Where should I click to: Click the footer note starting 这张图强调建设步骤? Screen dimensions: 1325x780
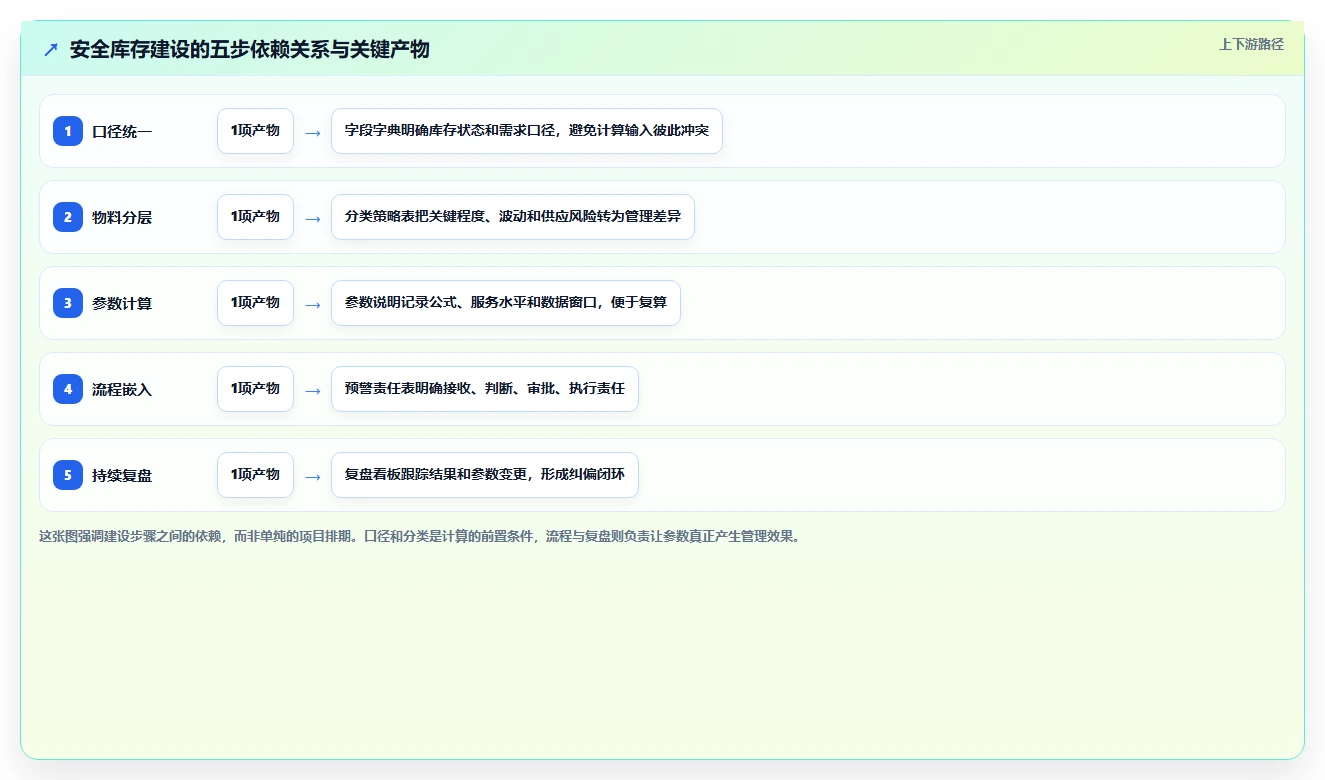[x=420, y=537]
